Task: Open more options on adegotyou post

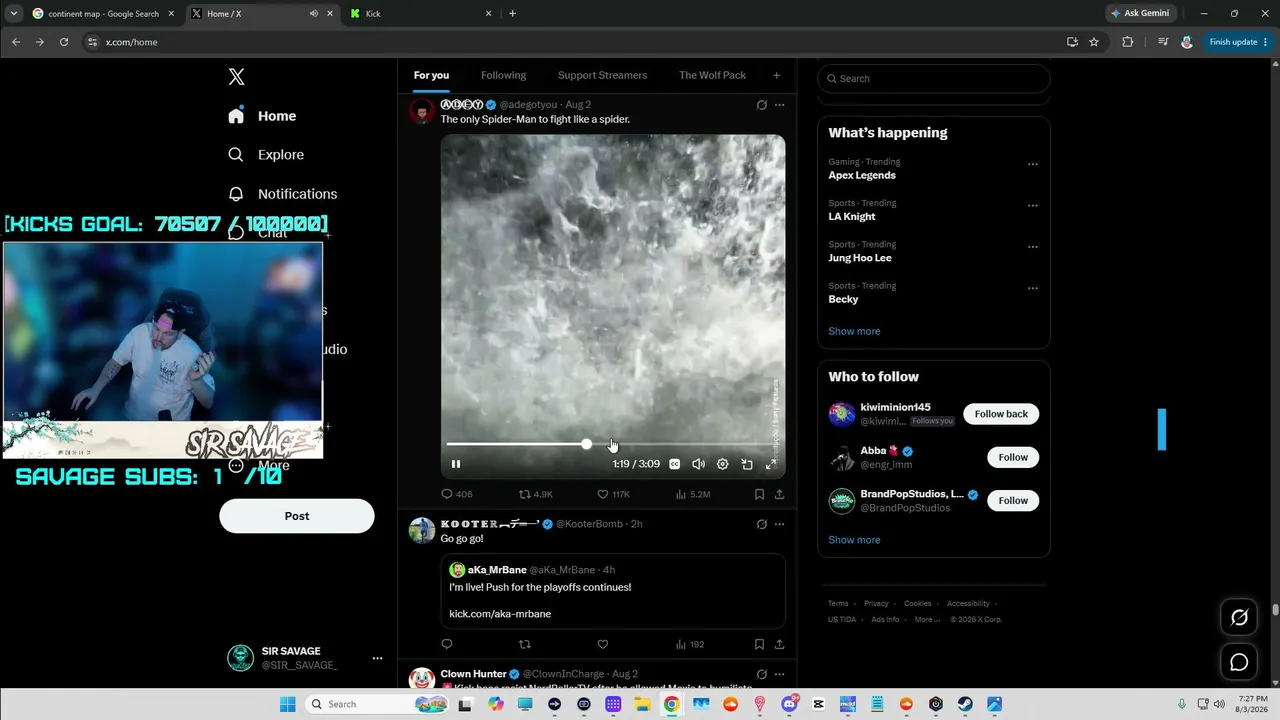Action: pos(779,105)
